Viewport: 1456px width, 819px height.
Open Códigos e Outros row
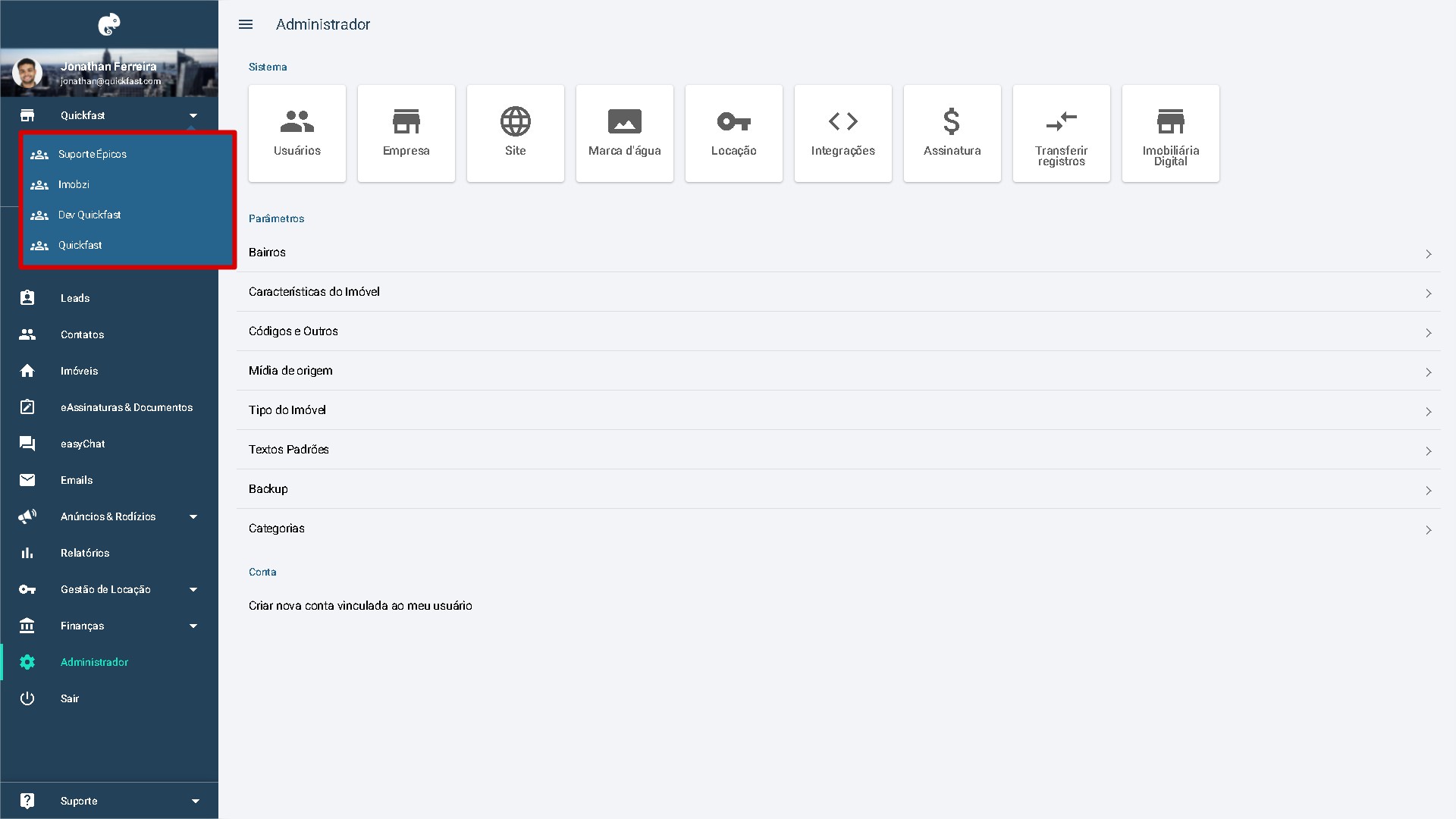pyautogui.click(x=839, y=331)
